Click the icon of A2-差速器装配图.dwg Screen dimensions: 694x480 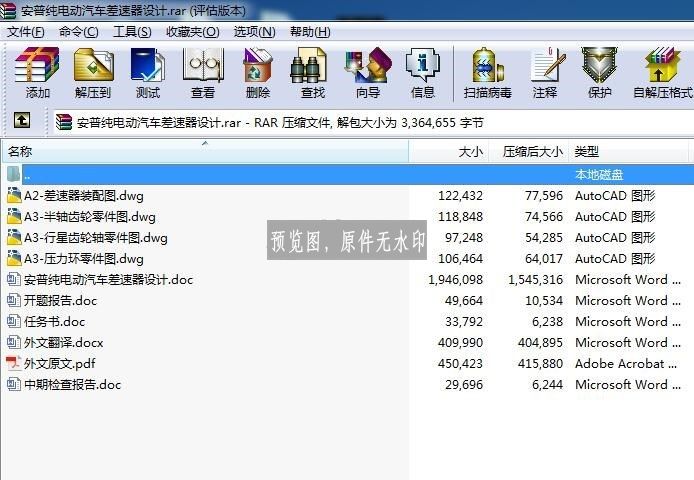14,195
